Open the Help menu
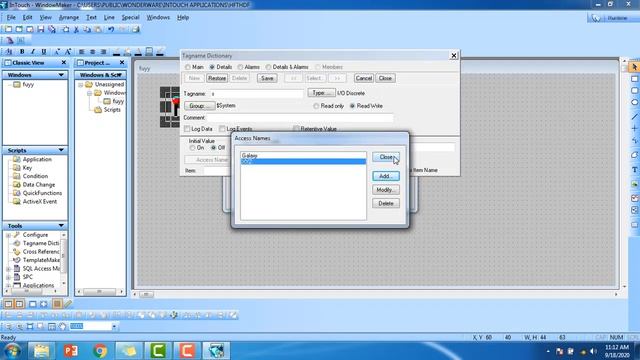This screenshot has width=640, height=360. [183, 18]
